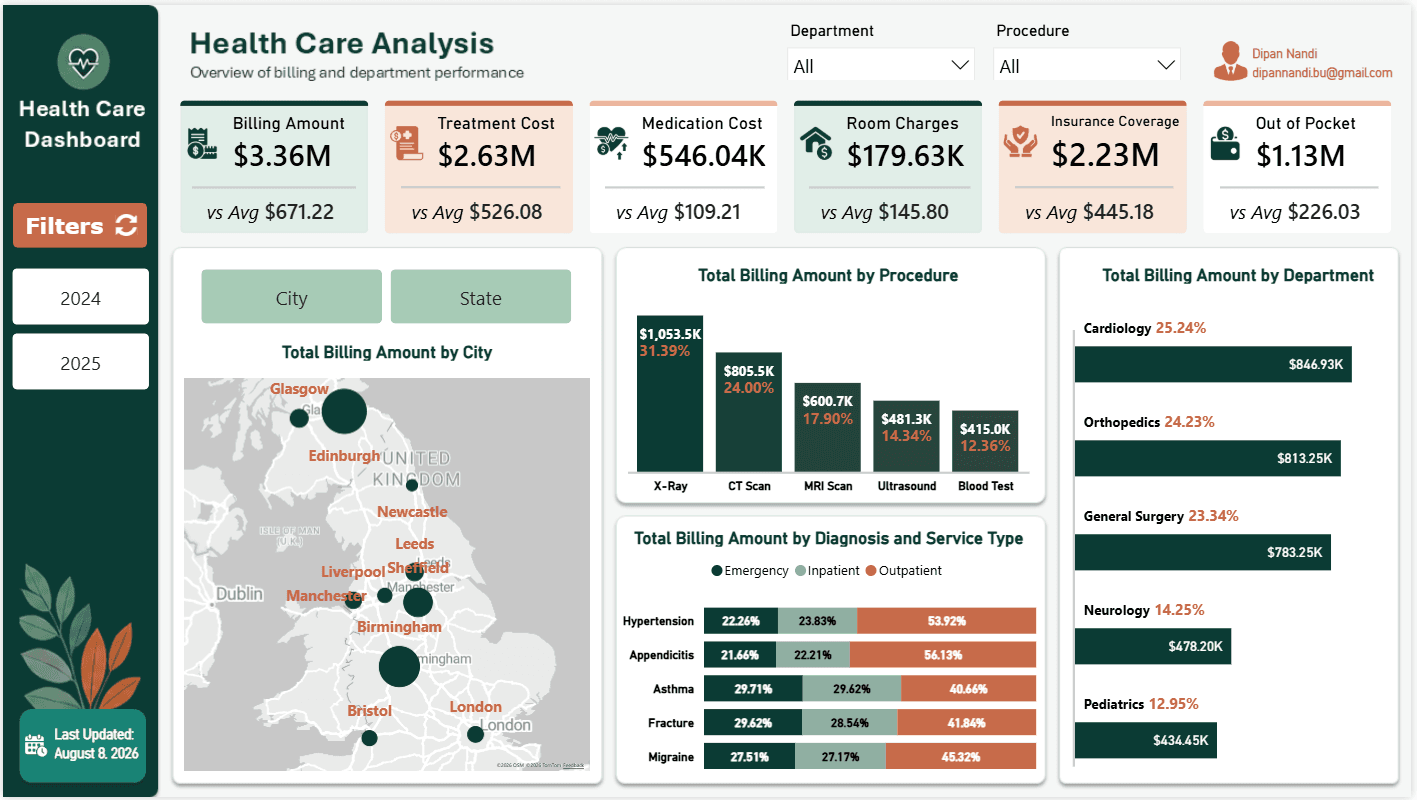
Task: Click the Insurance Coverage shield icon
Action: [1020, 142]
